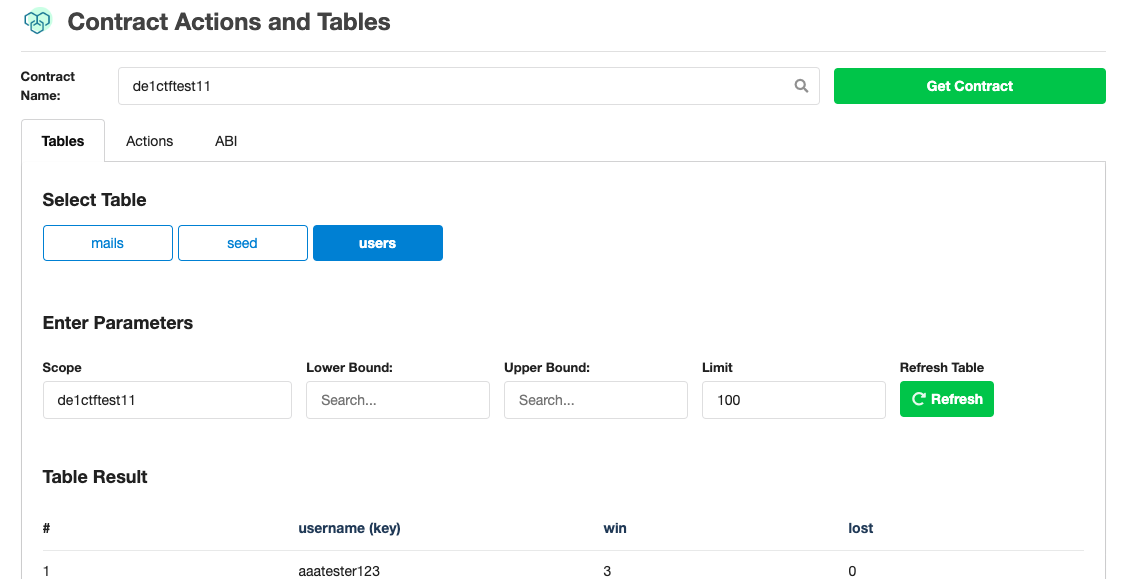Click the username (key) column header
1126x579 pixels.
pyautogui.click(x=349, y=528)
